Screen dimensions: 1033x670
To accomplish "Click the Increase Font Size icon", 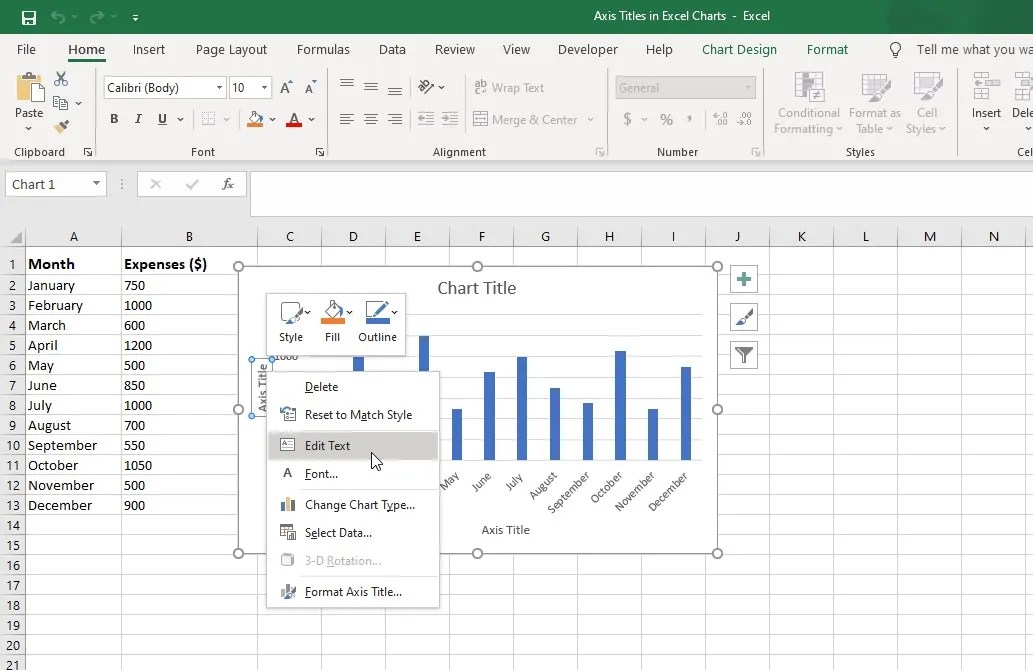I will click(x=285, y=87).
